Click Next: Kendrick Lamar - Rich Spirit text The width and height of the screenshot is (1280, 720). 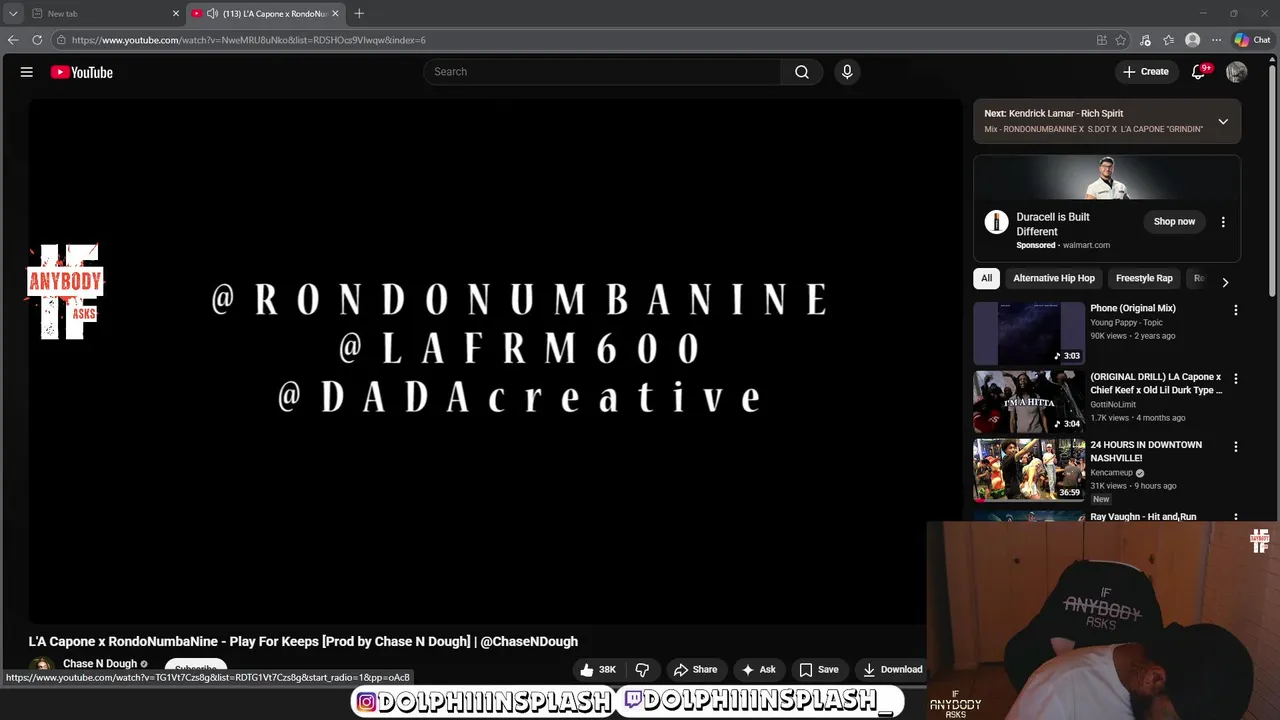[1053, 114]
